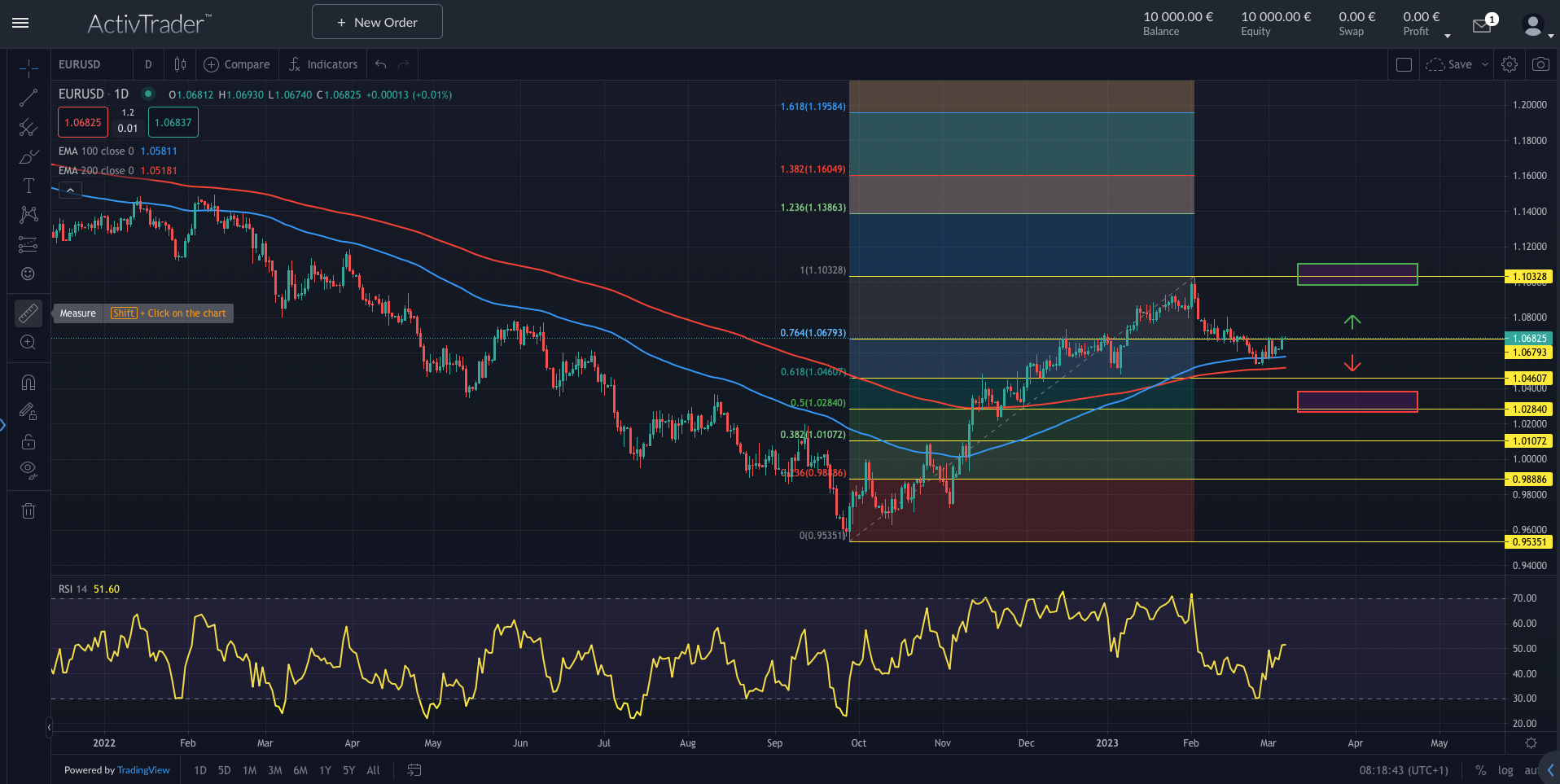Click the red EMA 200 value label
The image size is (1560, 784).
(160, 170)
